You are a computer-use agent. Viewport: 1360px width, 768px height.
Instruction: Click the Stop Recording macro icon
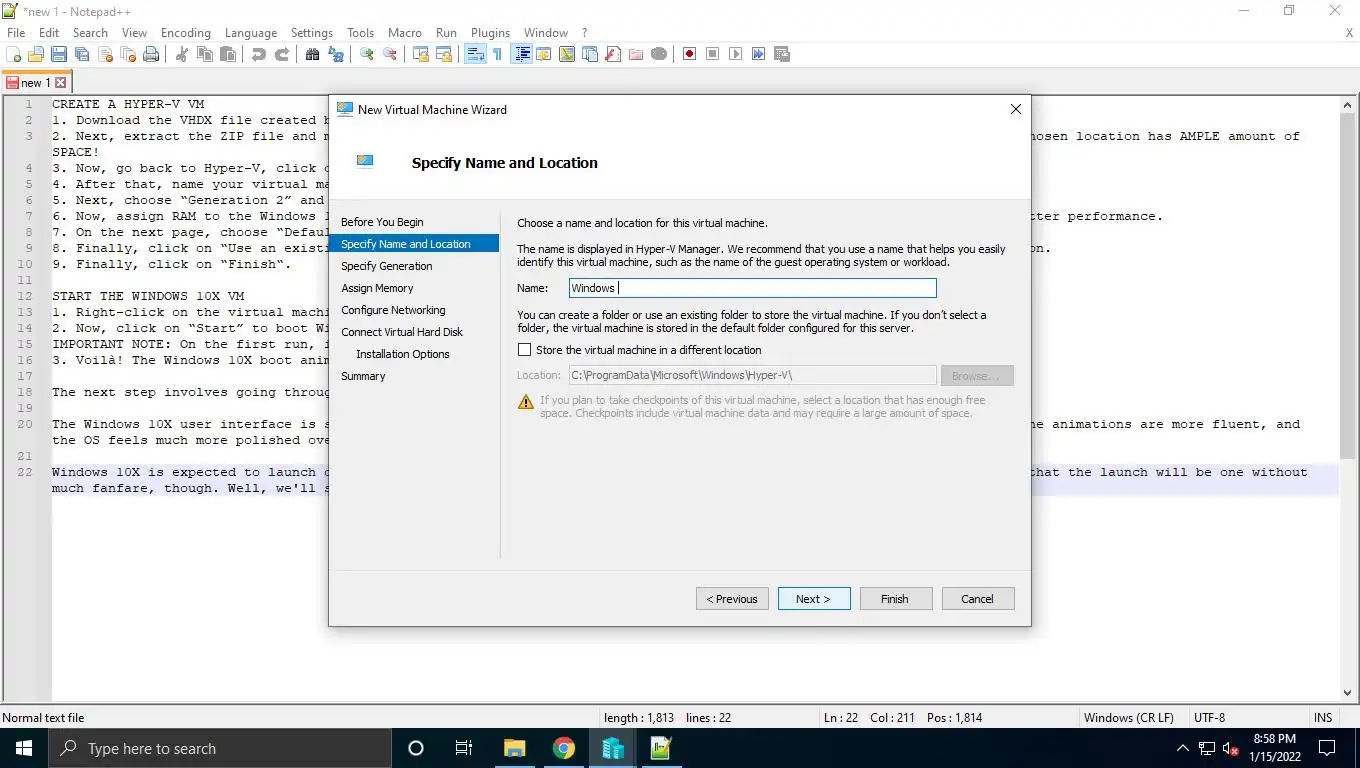coord(712,54)
